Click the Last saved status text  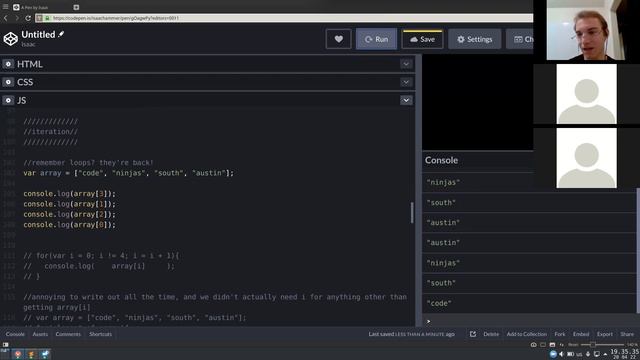coord(411,334)
